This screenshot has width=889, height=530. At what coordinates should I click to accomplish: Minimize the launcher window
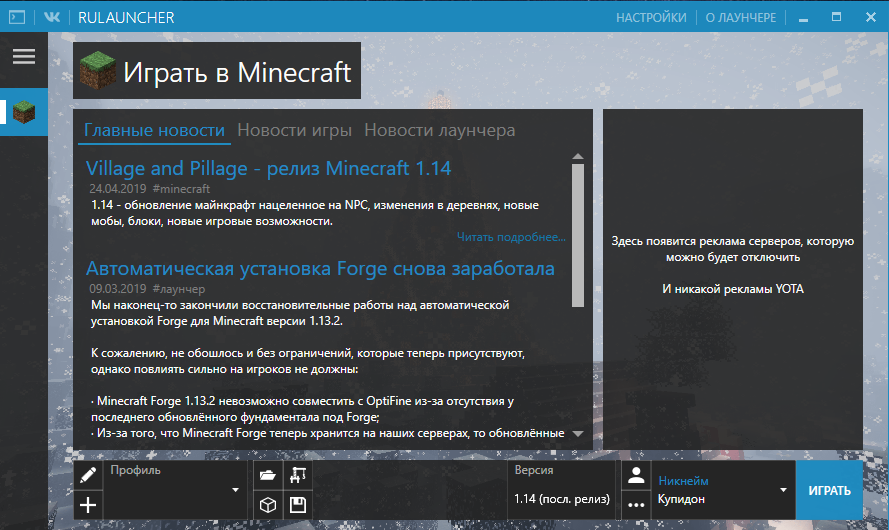(803, 18)
